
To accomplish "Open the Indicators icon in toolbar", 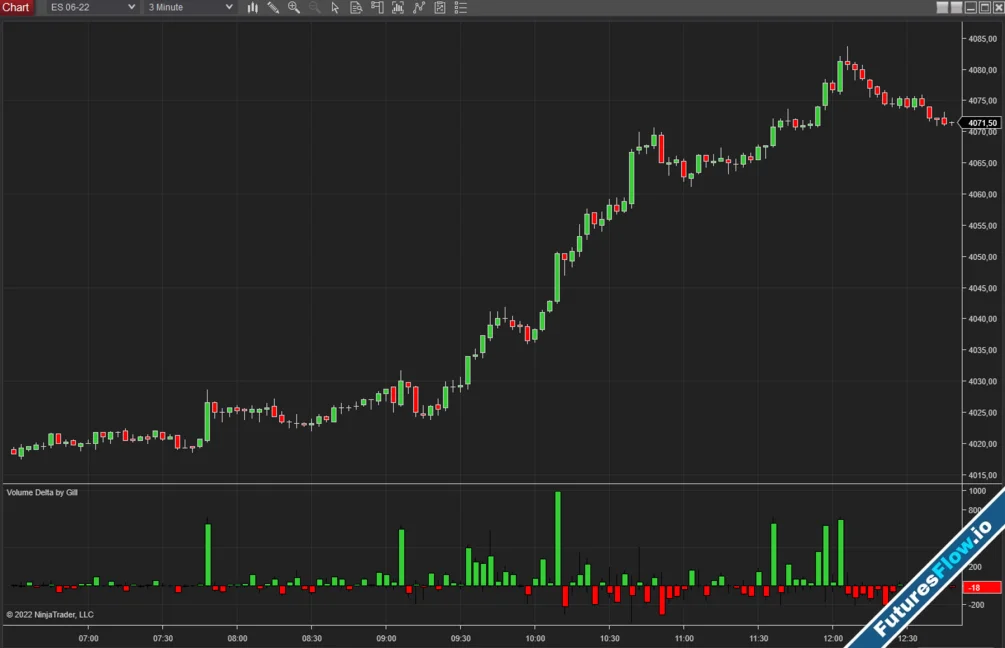I will point(398,7).
